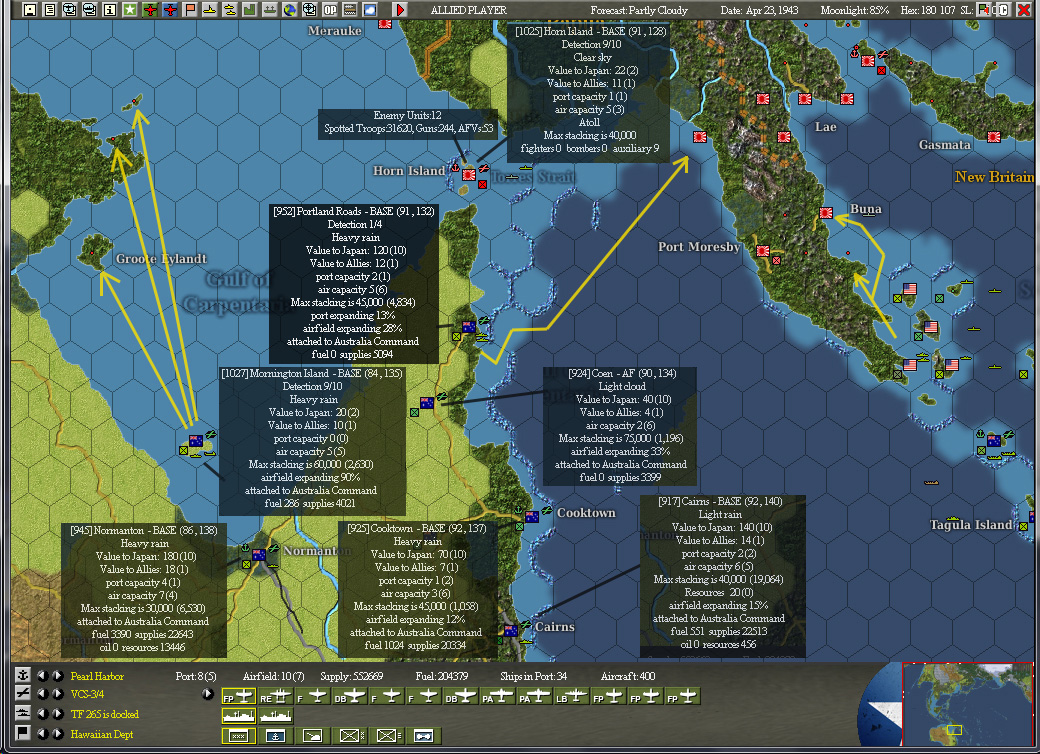Show previous task force before TF 265

43,714
